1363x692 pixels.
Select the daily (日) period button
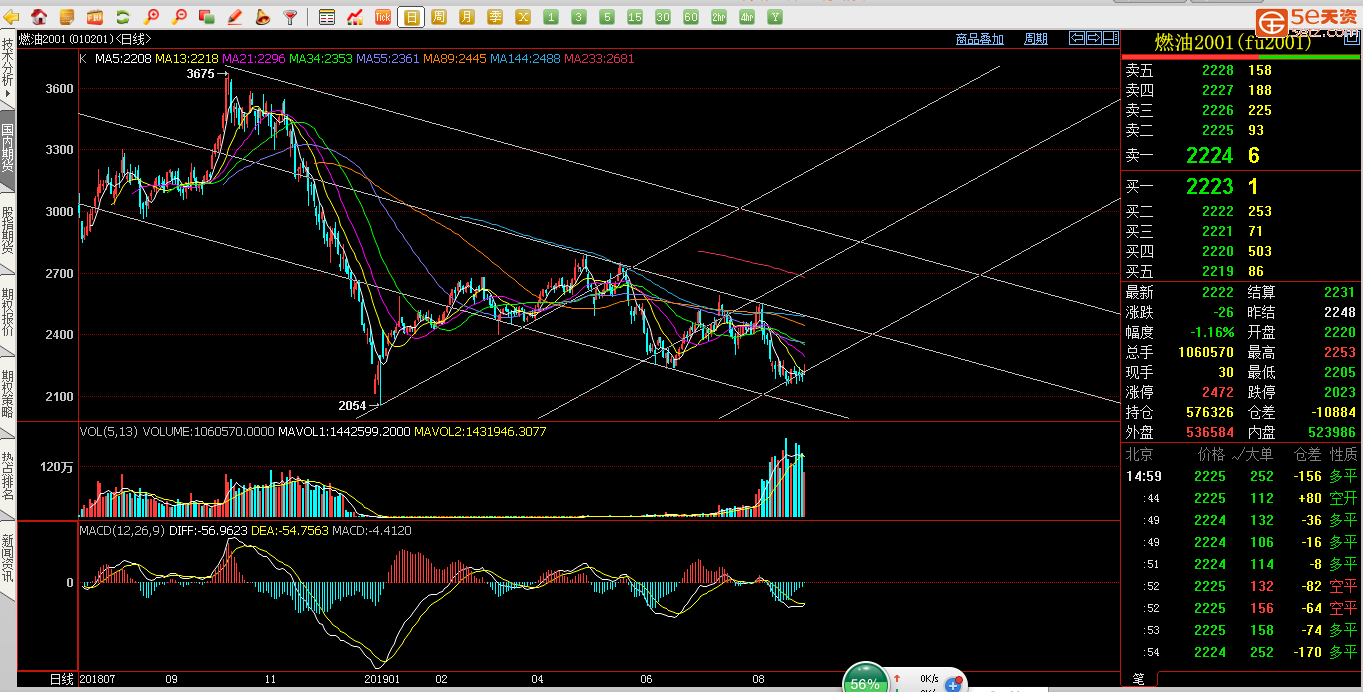[411, 17]
